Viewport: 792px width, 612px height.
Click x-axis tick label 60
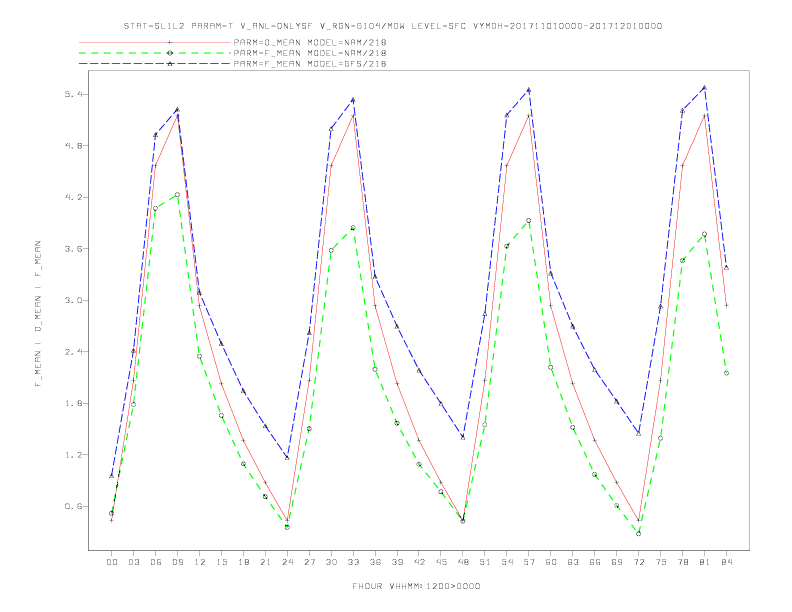551,562
